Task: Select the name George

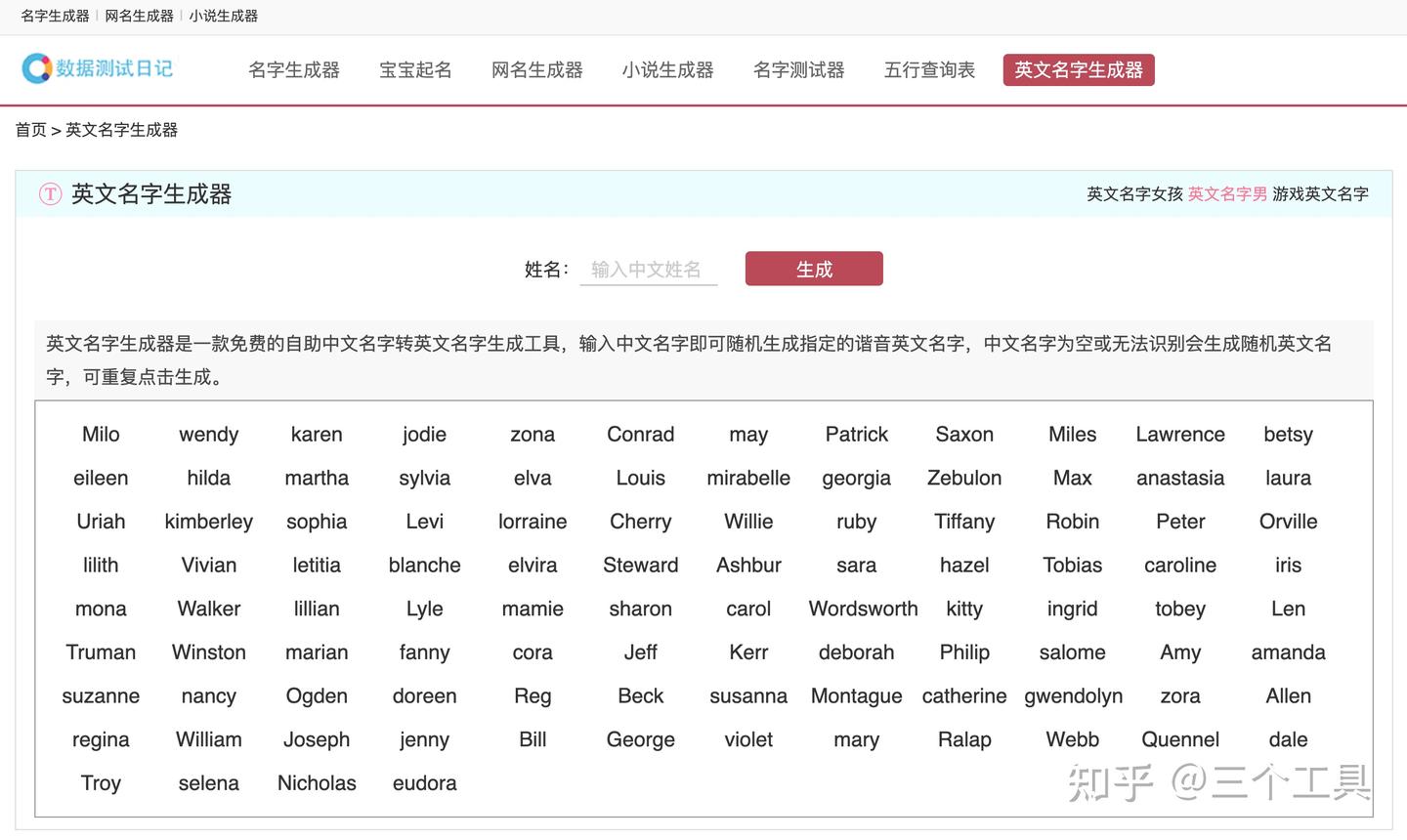Action: click(x=641, y=740)
